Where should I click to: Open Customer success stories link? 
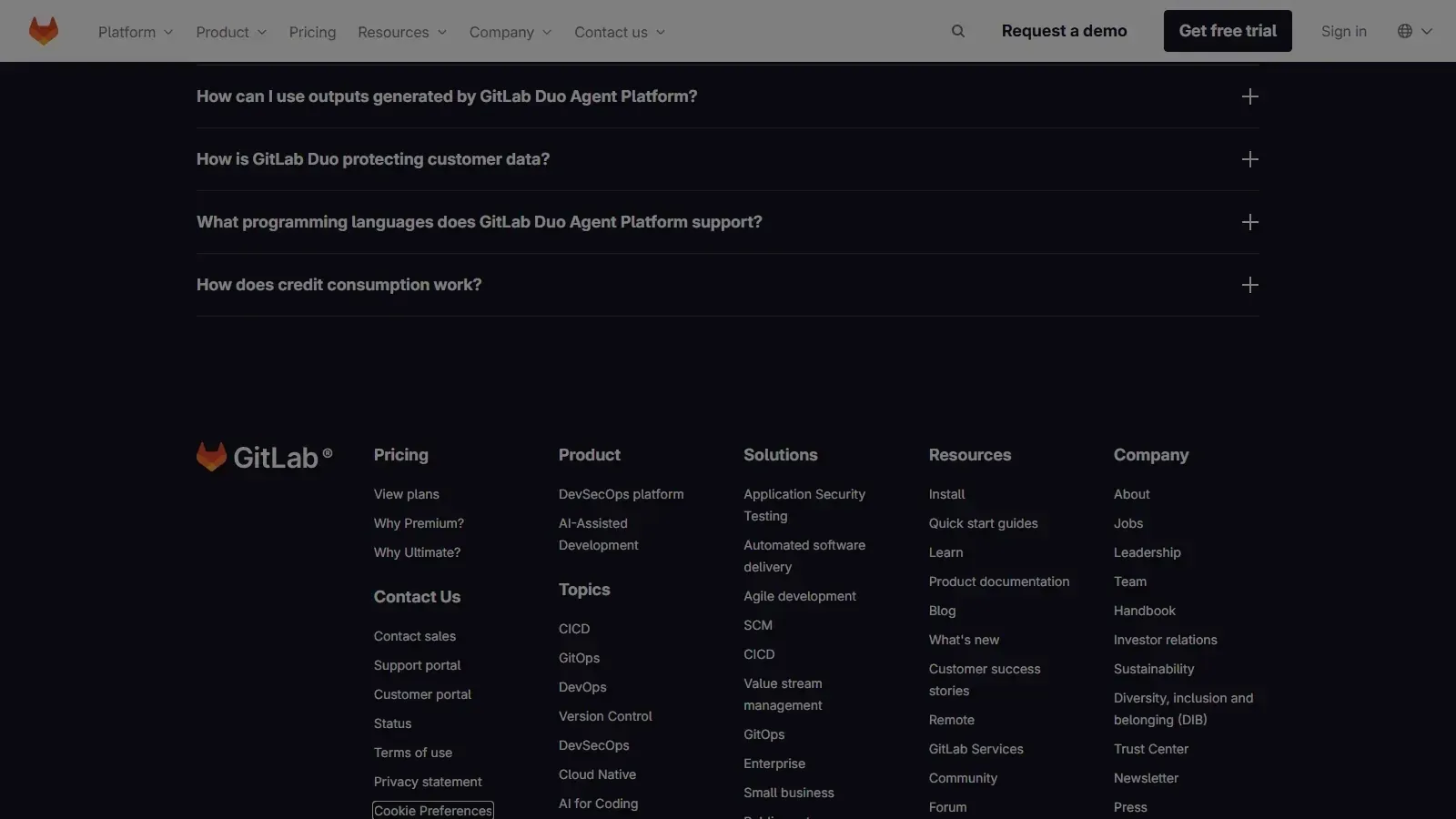tap(985, 680)
